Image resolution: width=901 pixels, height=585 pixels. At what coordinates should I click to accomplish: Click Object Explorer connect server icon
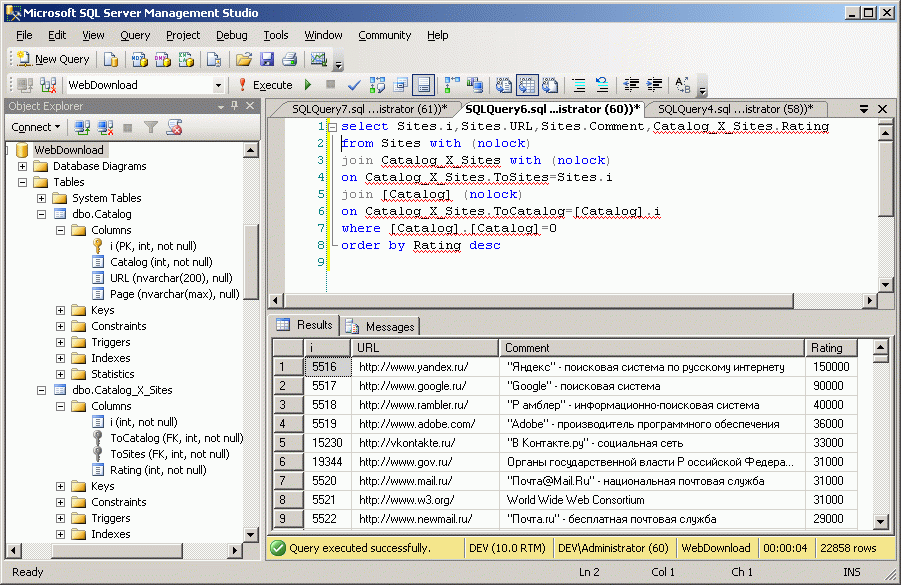[x=82, y=127]
